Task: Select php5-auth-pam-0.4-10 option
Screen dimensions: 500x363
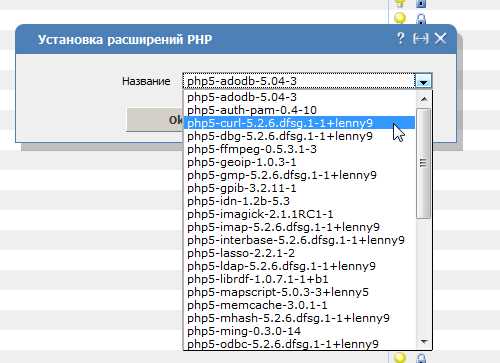Action: click(299, 110)
